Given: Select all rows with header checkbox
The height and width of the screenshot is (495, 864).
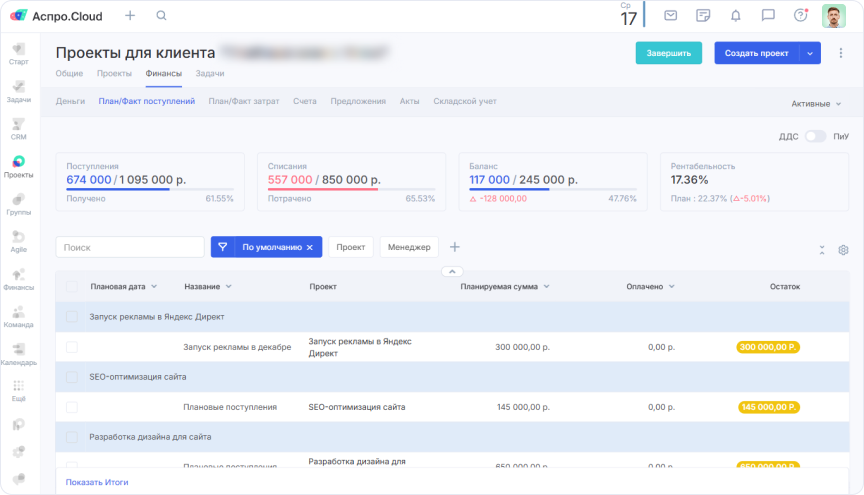Looking at the screenshot, I should click(x=71, y=286).
